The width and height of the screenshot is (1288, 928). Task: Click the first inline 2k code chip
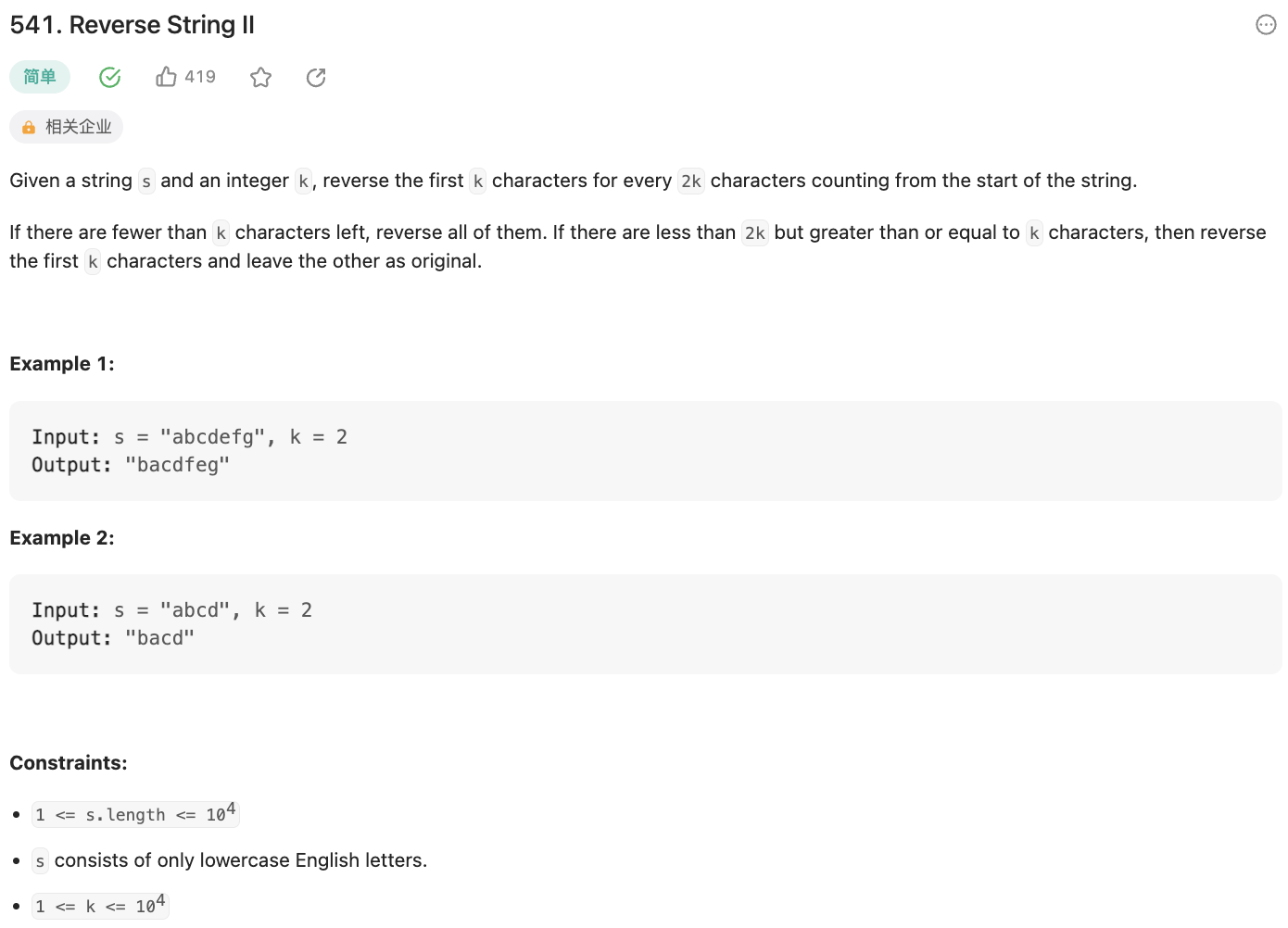(691, 182)
